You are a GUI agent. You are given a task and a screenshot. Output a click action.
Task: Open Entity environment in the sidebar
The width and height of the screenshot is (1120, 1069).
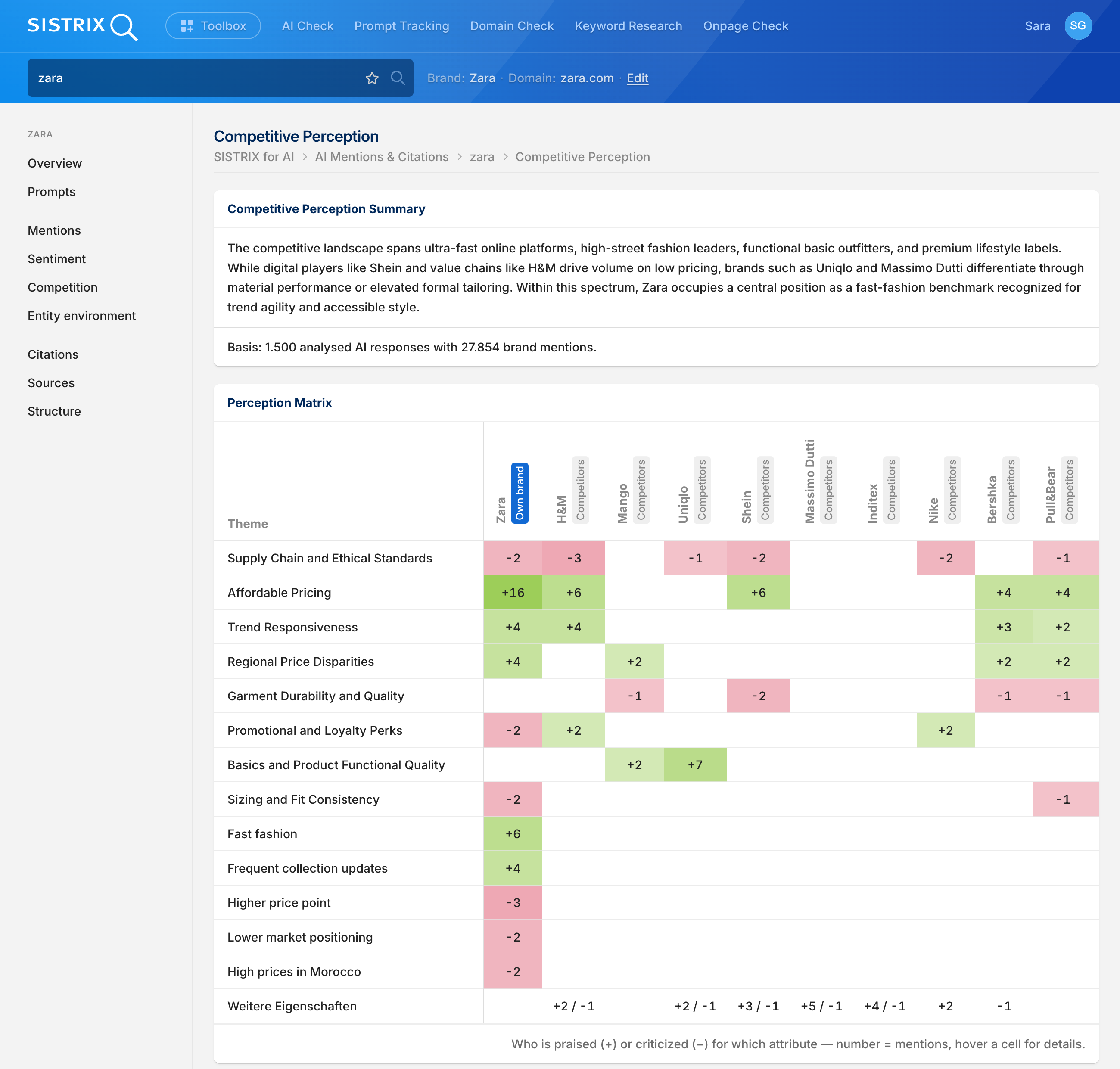click(x=81, y=316)
